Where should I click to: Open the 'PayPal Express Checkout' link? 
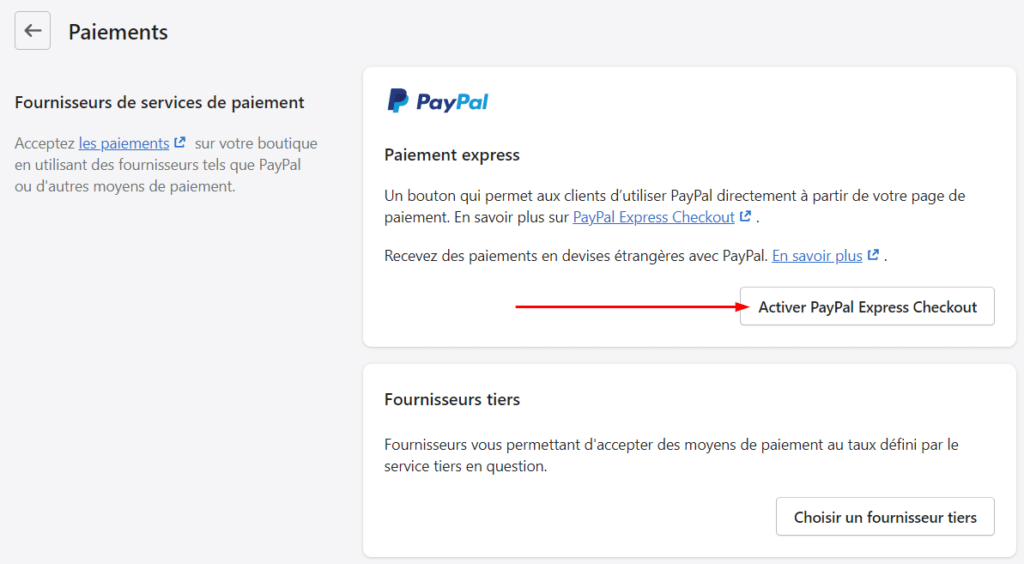coord(654,217)
